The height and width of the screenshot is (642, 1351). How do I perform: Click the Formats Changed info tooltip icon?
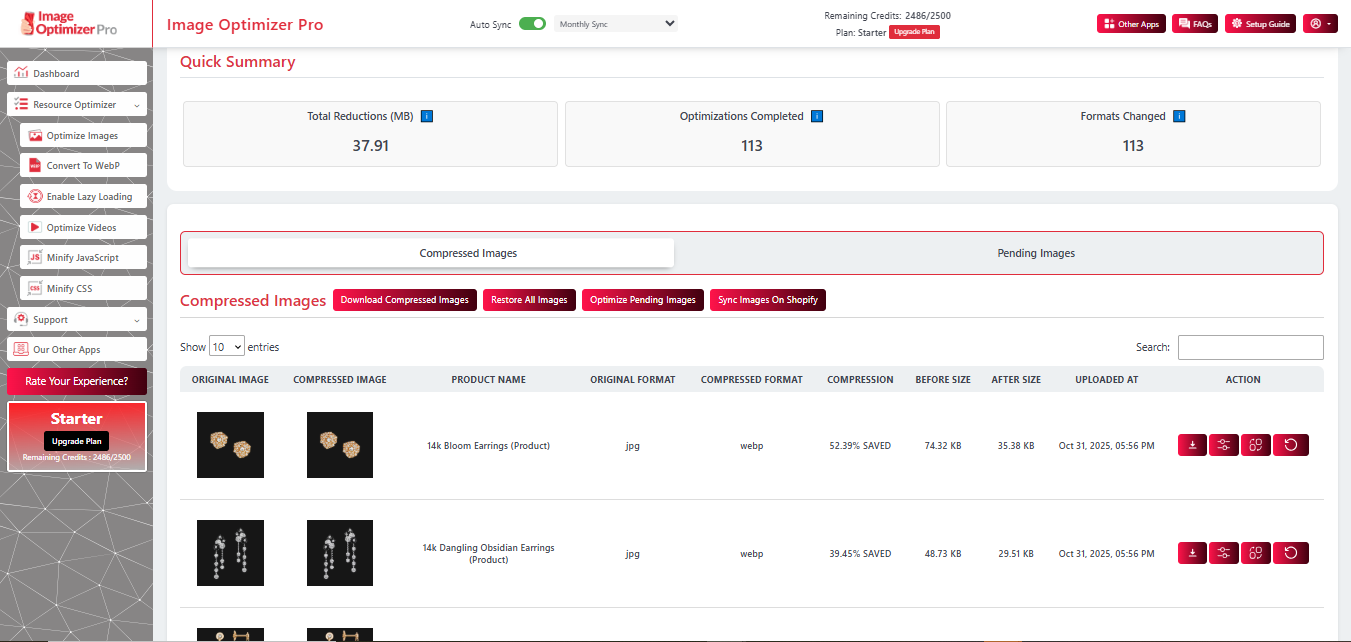(x=1179, y=115)
